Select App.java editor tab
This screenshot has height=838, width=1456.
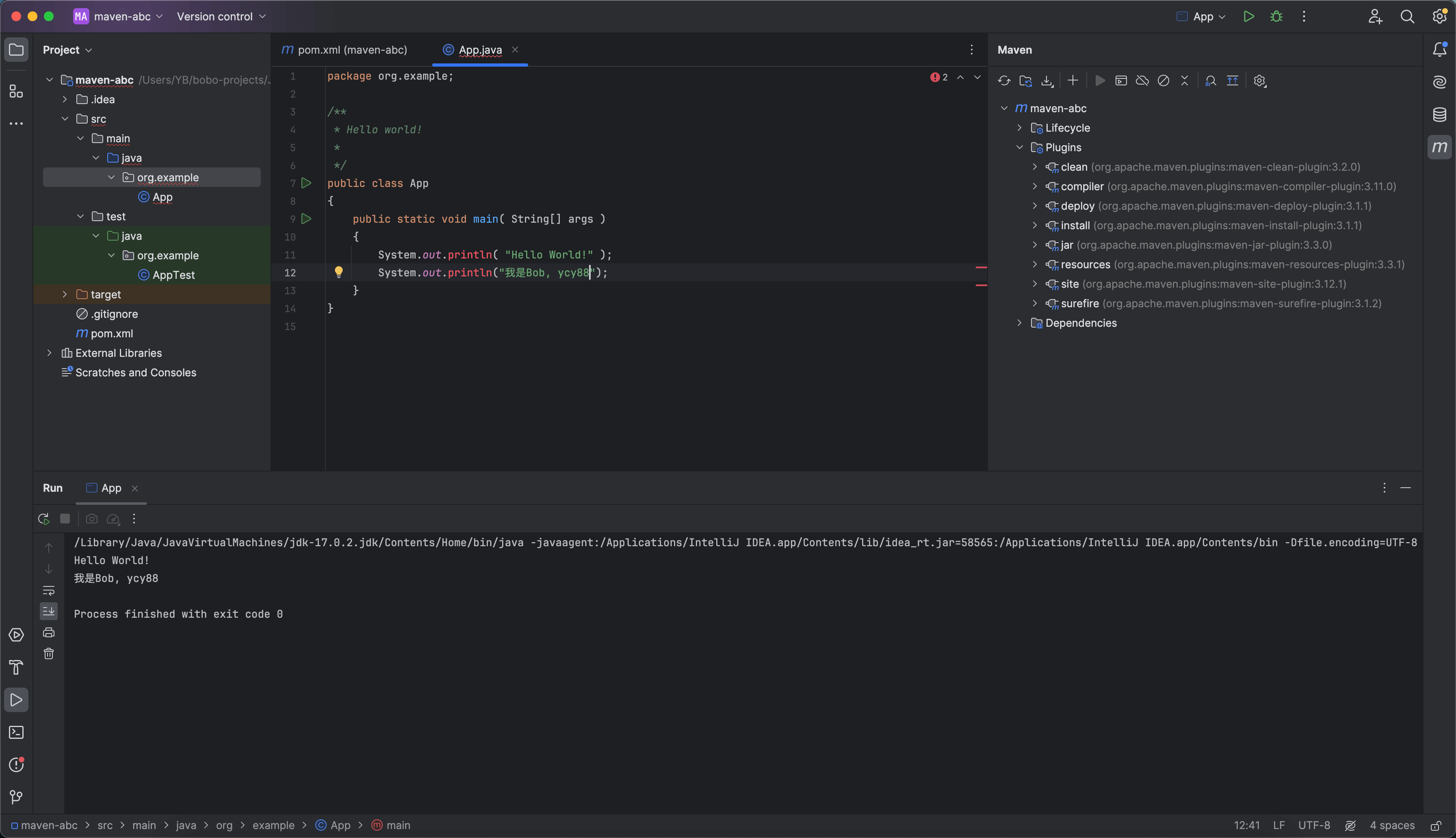pos(480,50)
